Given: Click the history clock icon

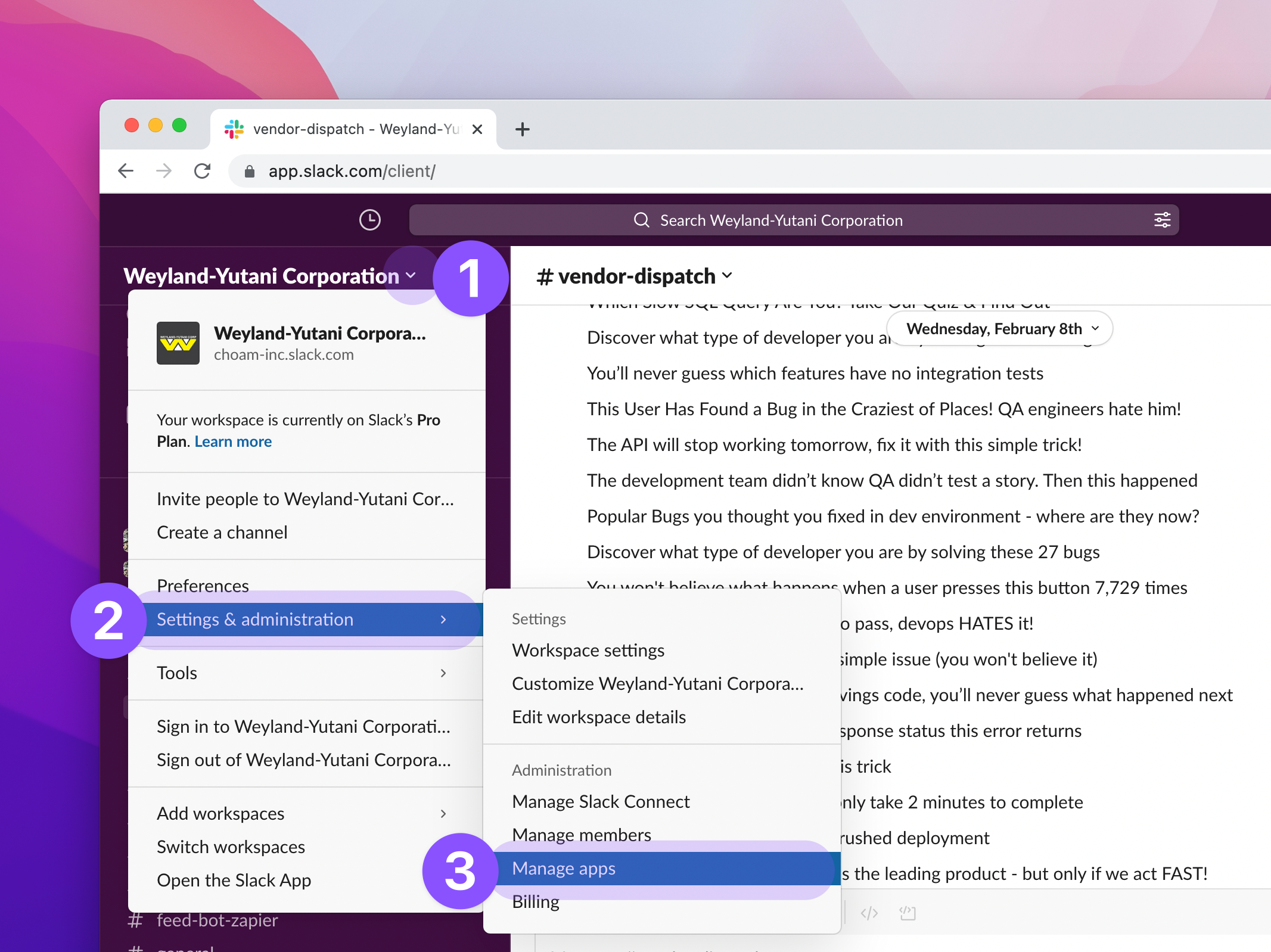Looking at the screenshot, I should 369,220.
